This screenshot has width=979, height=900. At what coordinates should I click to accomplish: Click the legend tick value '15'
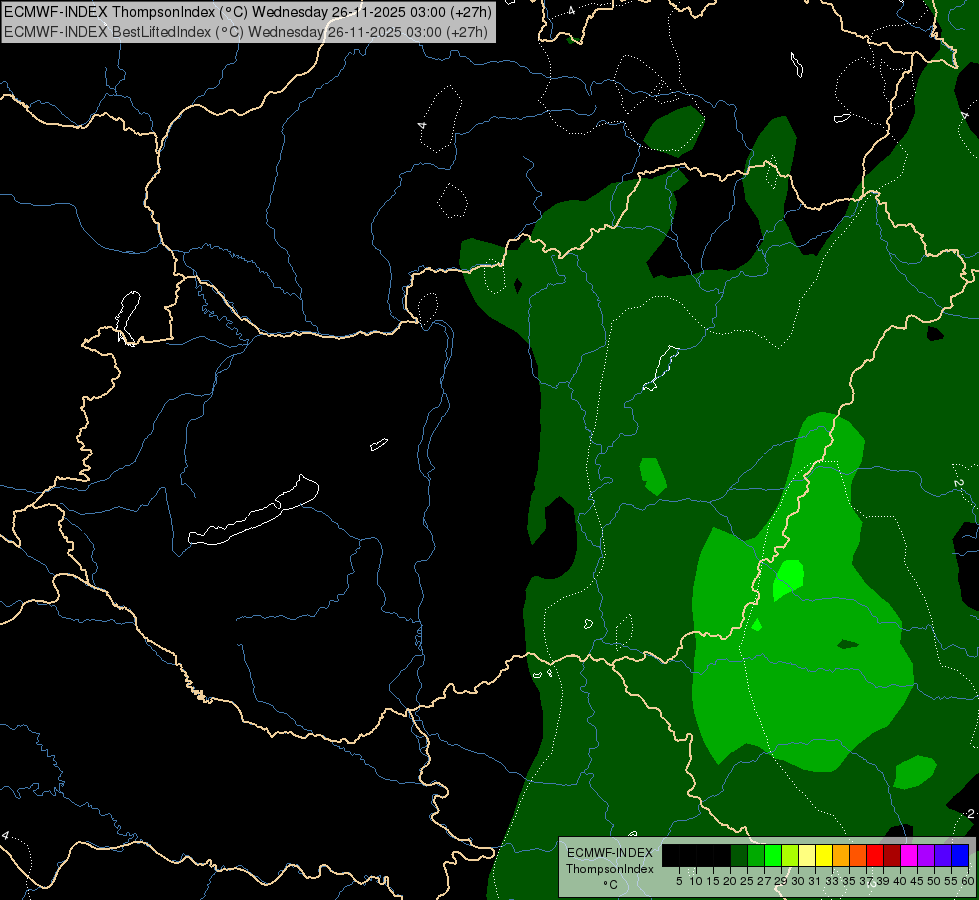pyautogui.click(x=713, y=881)
